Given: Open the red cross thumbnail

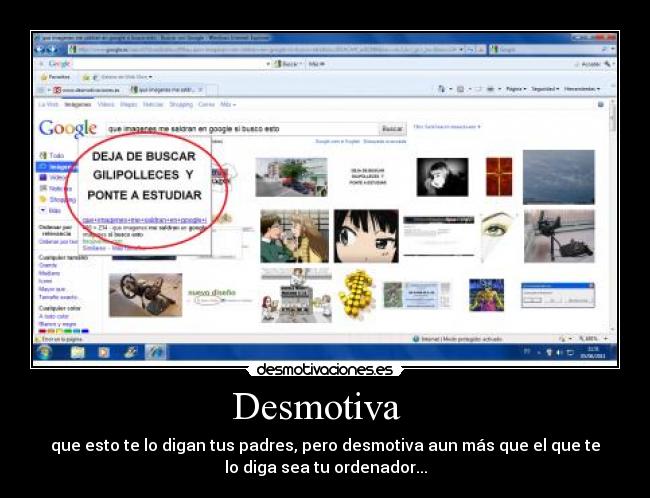Looking at the screenshot, I should click(499, 177).
